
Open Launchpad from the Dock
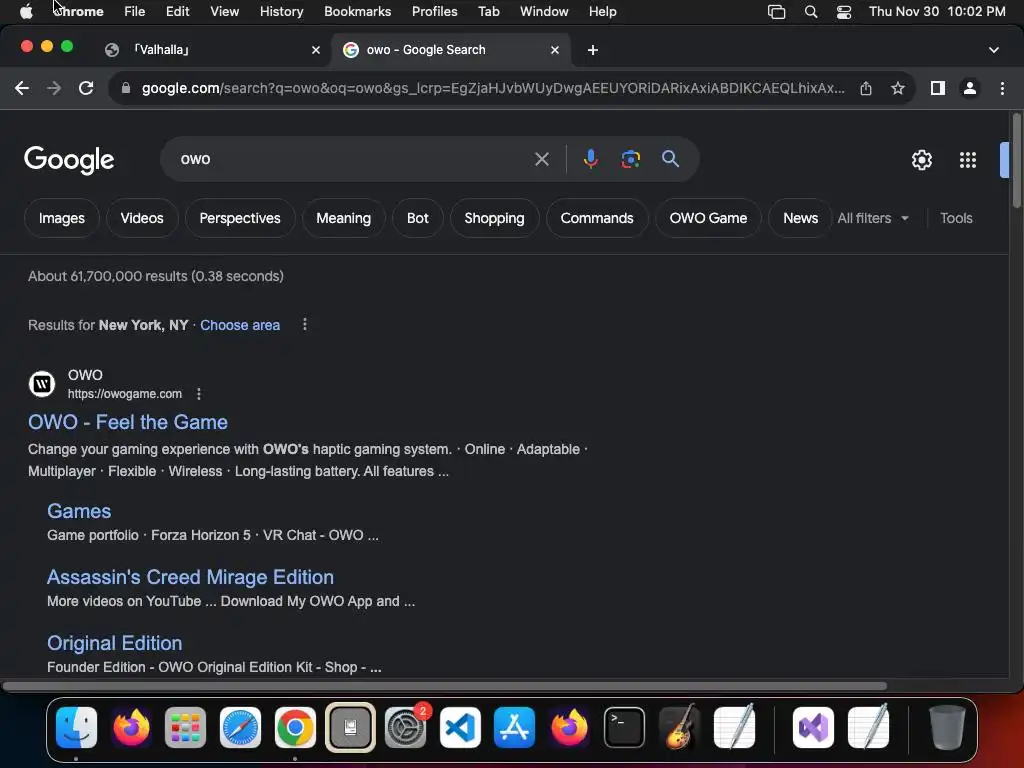(x=185, y=728)
